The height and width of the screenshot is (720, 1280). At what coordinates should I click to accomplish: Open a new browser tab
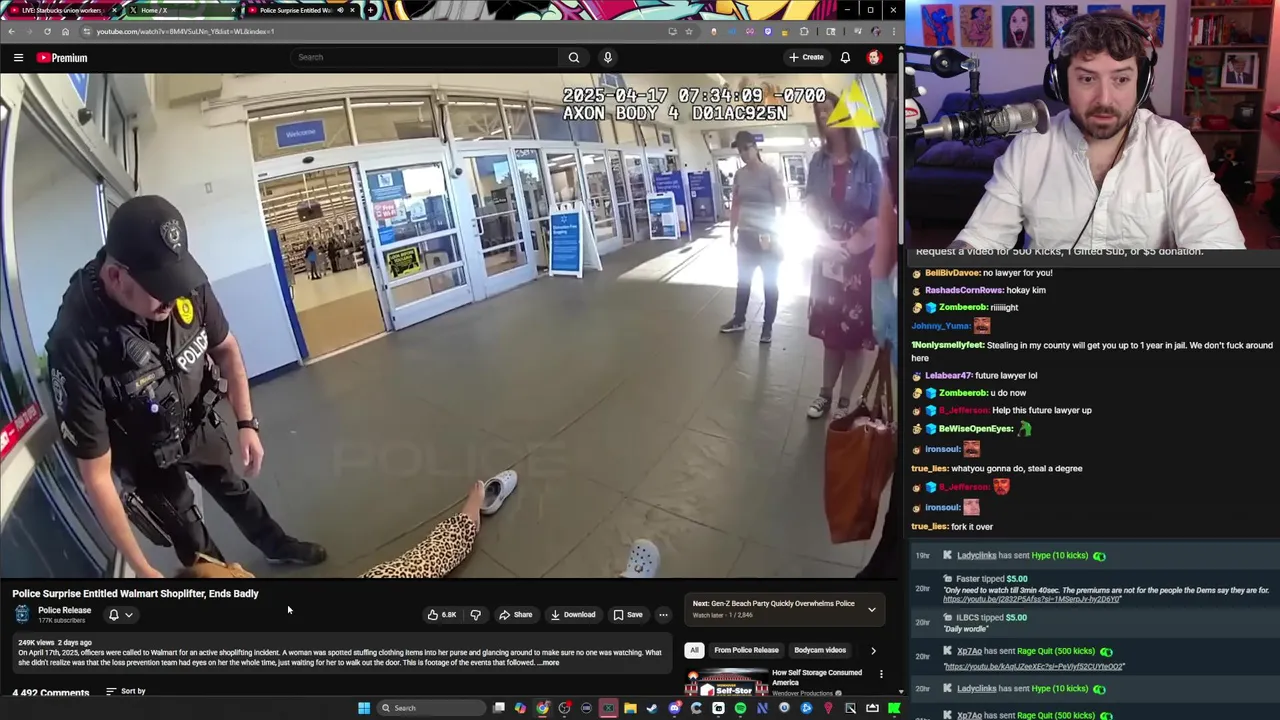coord(370,10)
